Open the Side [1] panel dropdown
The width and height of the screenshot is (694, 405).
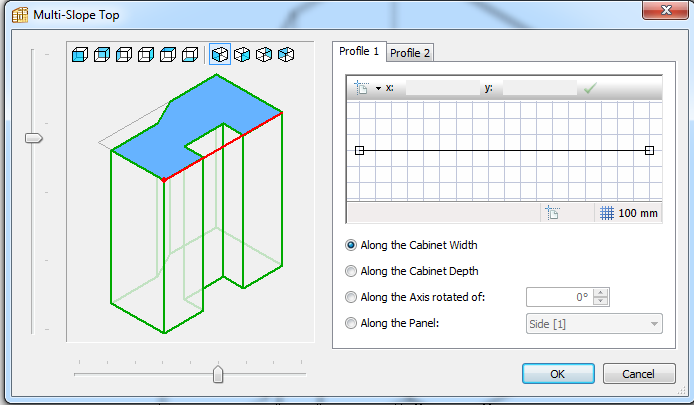(x=594, y=324)
